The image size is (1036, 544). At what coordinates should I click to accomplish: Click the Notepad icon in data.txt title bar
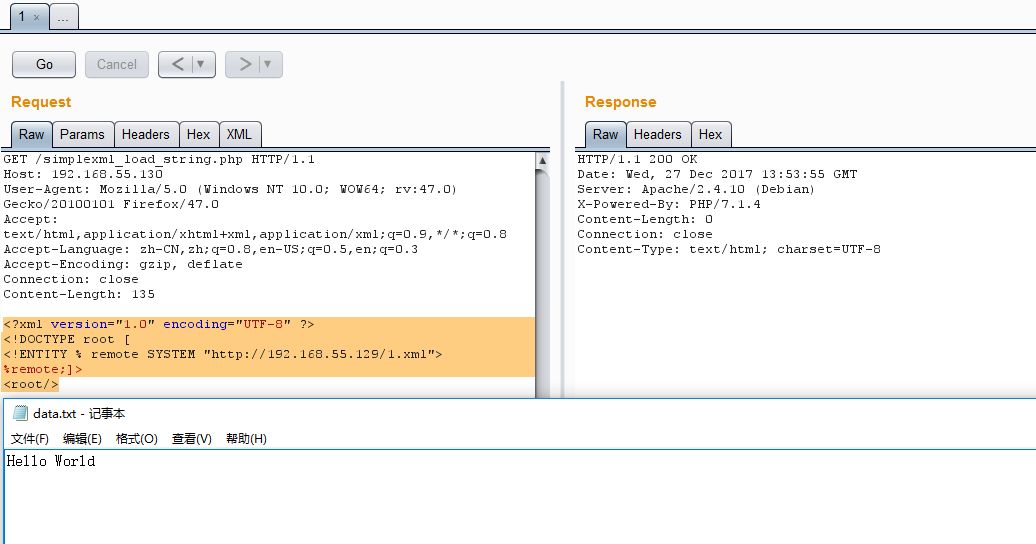(20, 414)
